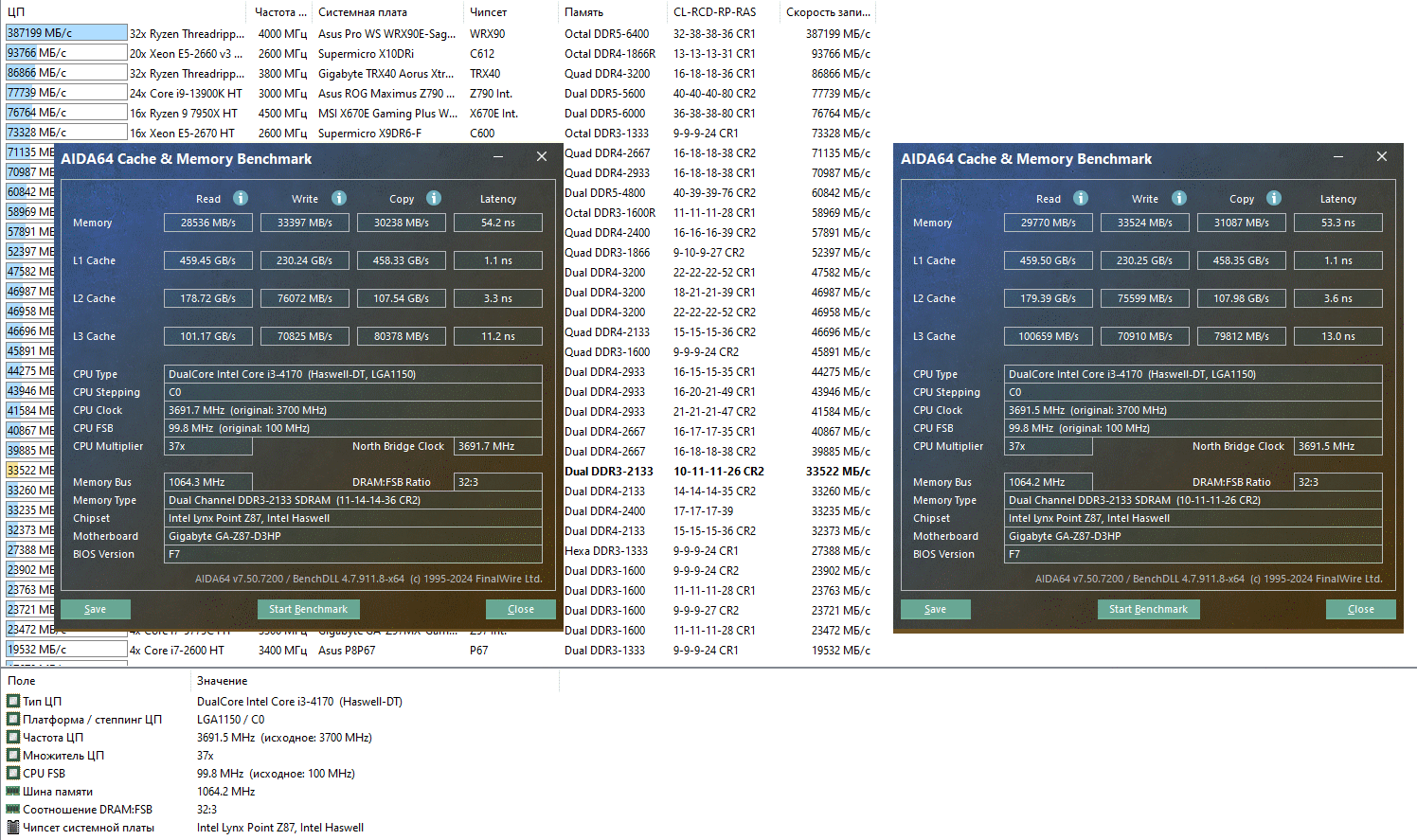Click the Read info icon in the 28536 MB/s benchmark window
This screenshot has height=840, width=1417.
(x=241, y=198)
